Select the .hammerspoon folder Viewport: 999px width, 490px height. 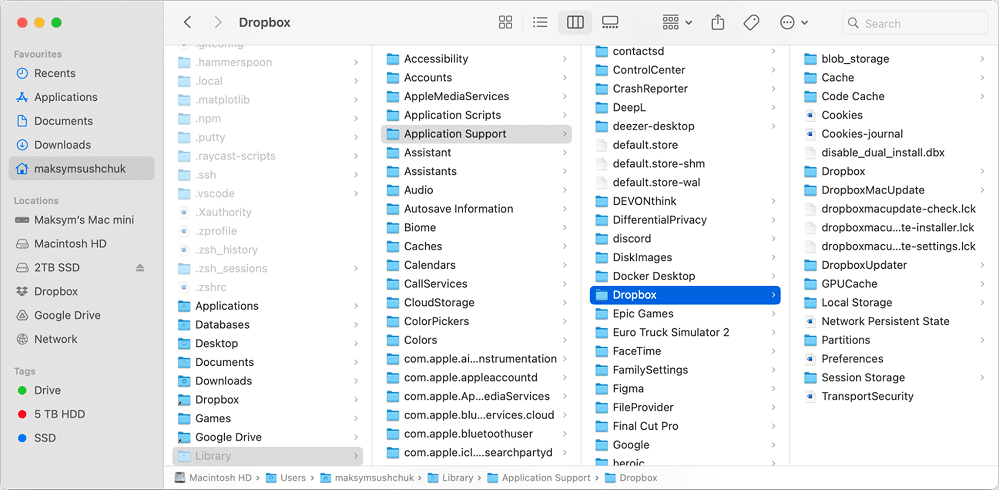[268, 62]
